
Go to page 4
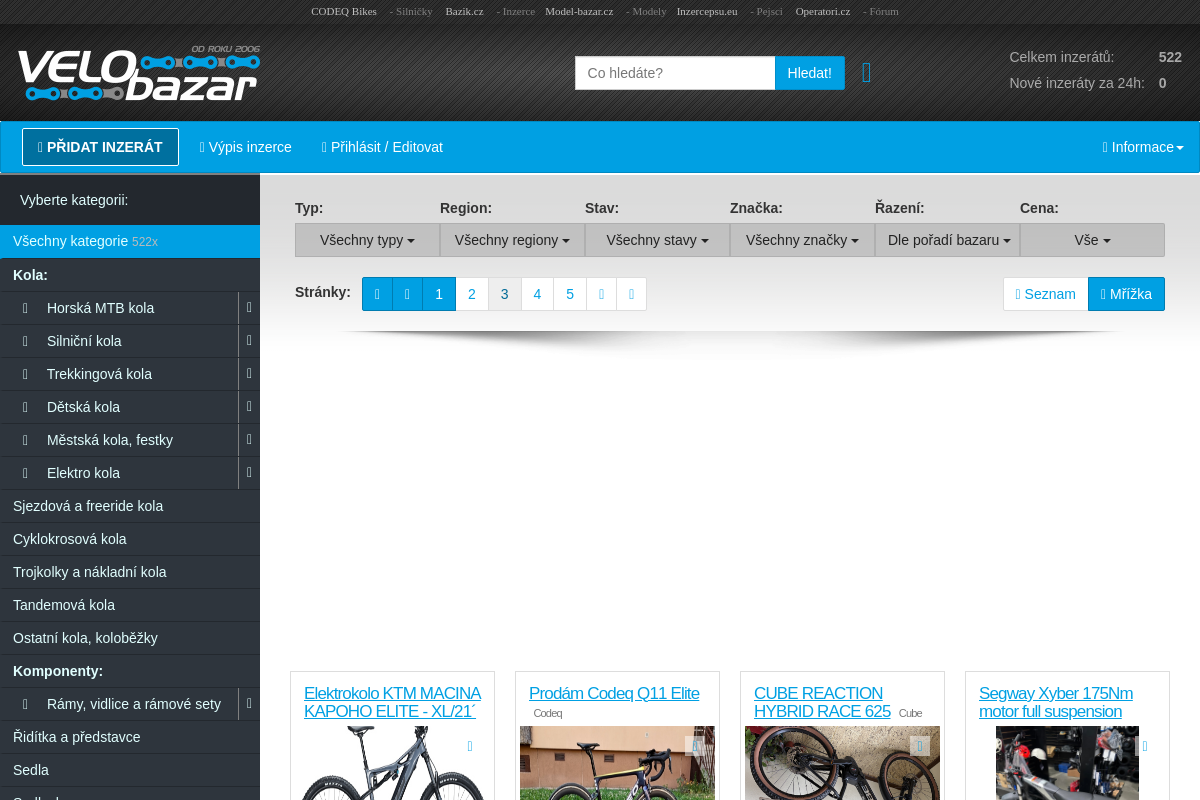[538, 294]
